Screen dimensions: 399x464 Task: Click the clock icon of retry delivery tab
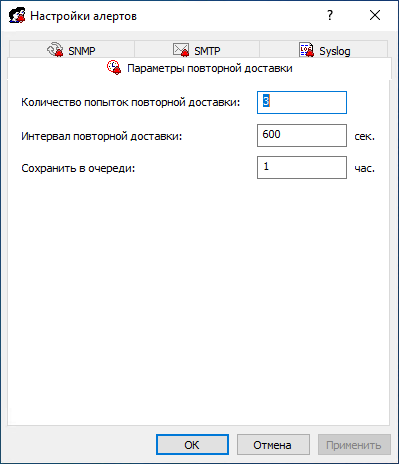[114, 68]
